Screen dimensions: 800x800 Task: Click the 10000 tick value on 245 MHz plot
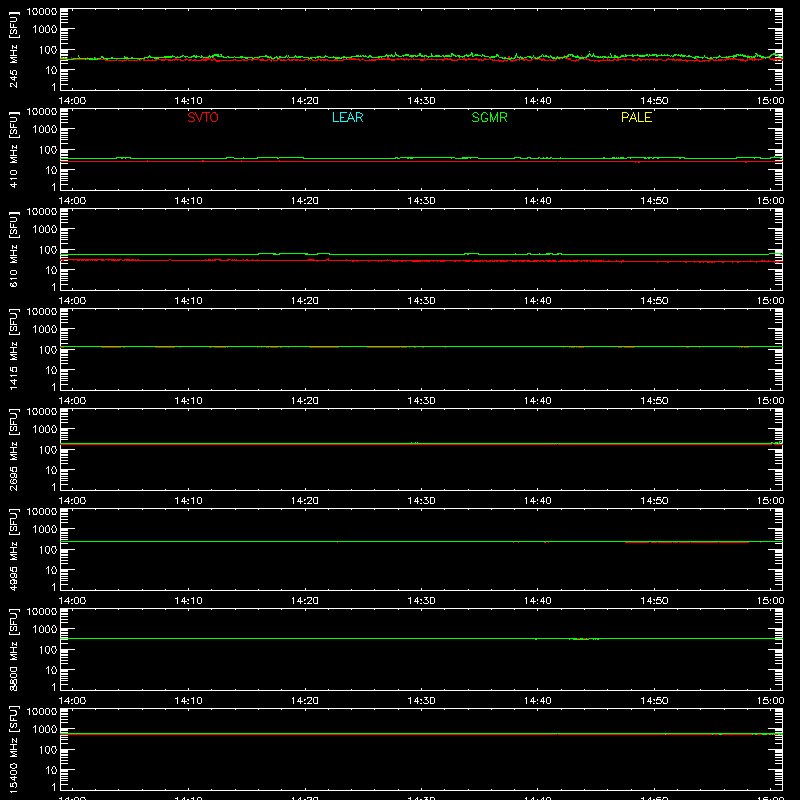tap(42, 12)
